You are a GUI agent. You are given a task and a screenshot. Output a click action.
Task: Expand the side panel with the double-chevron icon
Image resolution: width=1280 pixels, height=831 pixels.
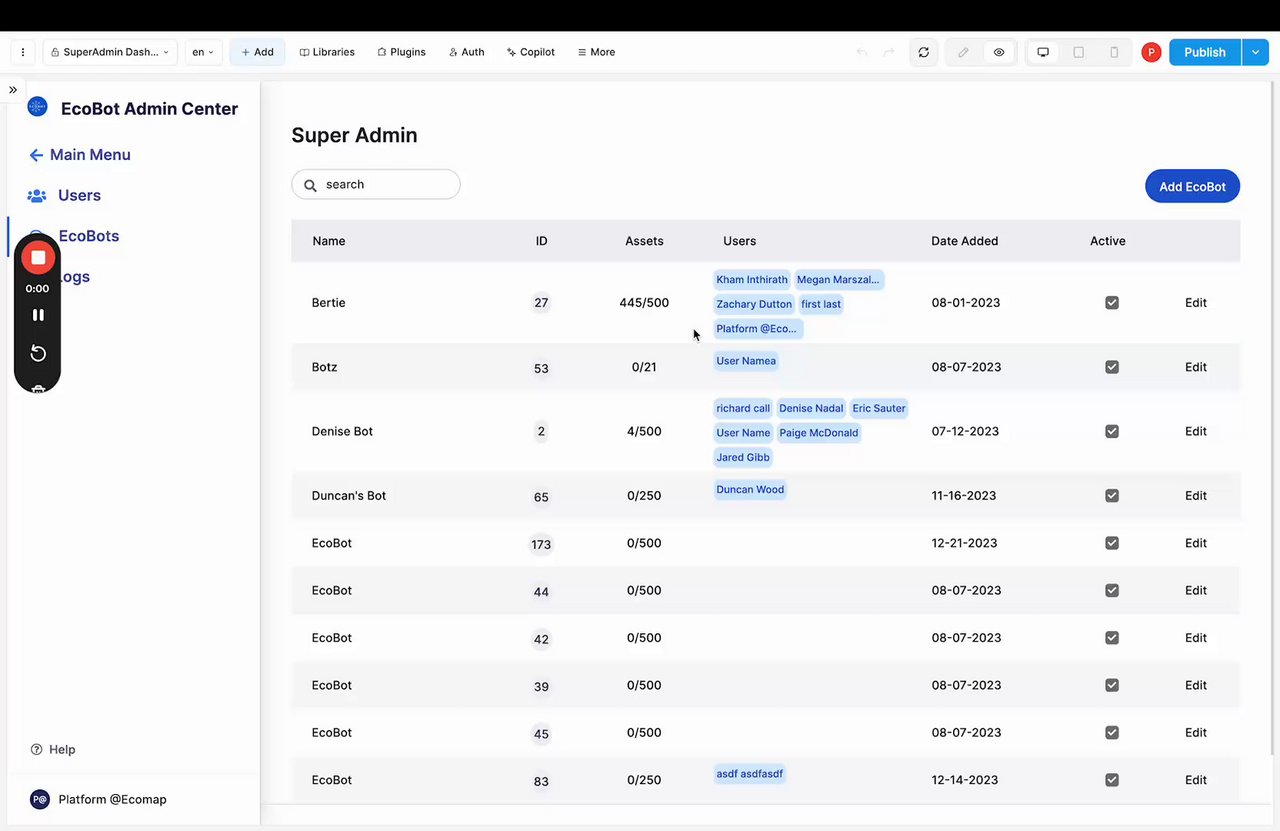pyautogui.click(x=13, y=89)
